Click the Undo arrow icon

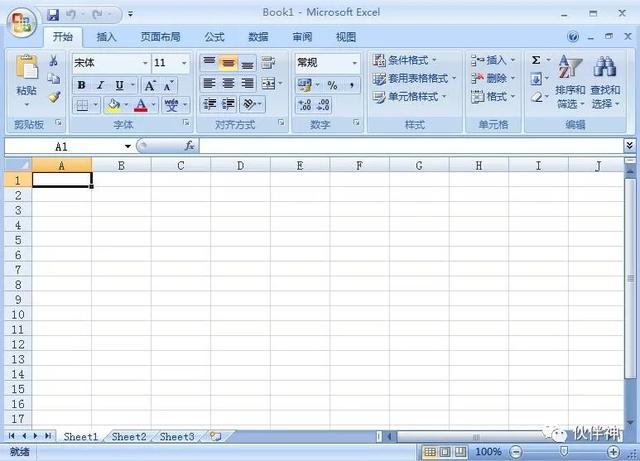71,15
